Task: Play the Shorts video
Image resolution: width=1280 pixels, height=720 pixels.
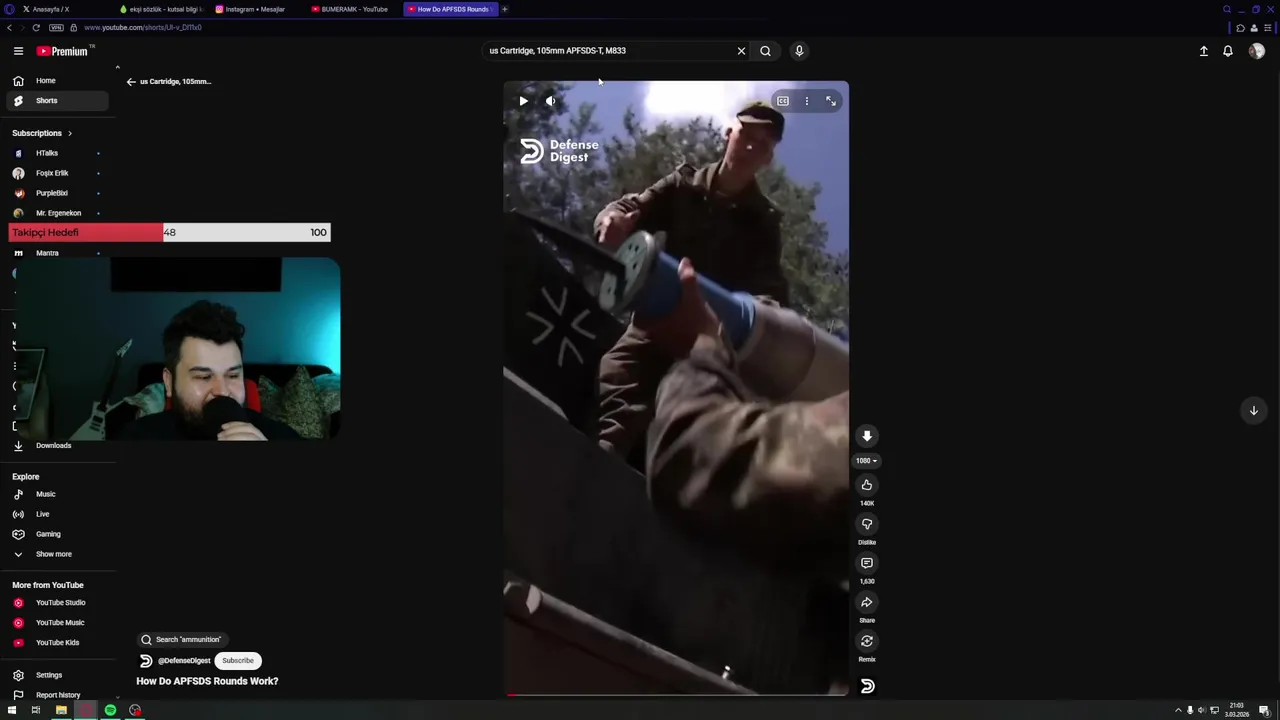Action: click(523, 101)
